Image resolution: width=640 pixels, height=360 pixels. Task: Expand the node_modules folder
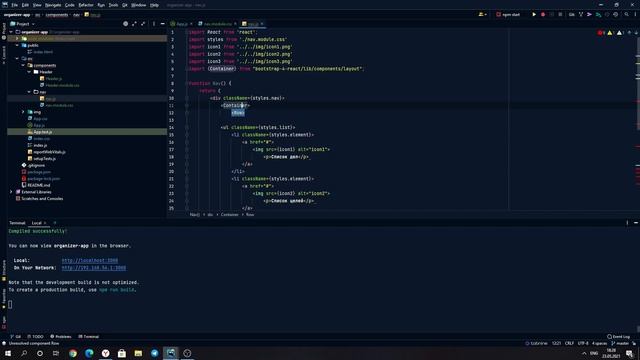coord(17,38)
